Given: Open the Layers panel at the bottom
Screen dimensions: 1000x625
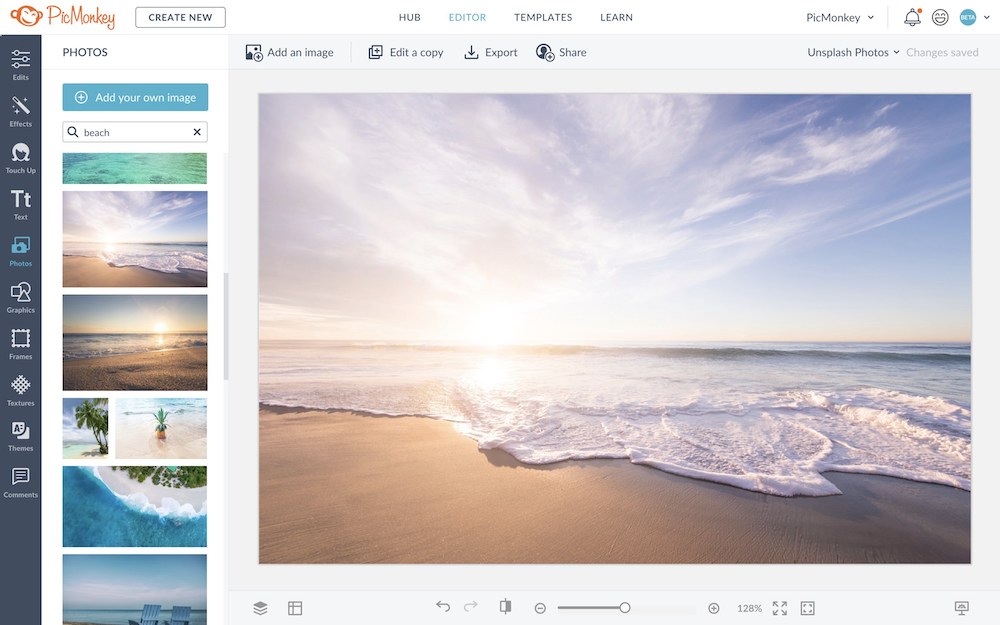Looking at the screenshot, I should point(259,607).
